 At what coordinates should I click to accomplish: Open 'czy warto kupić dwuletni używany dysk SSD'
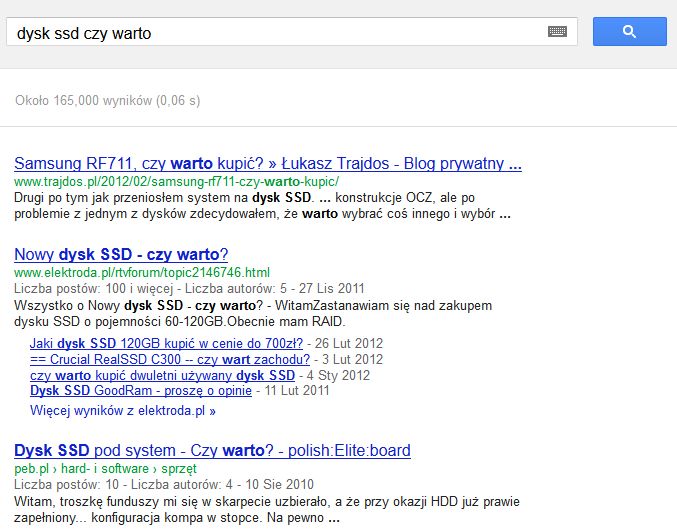(x=162, y=375)
